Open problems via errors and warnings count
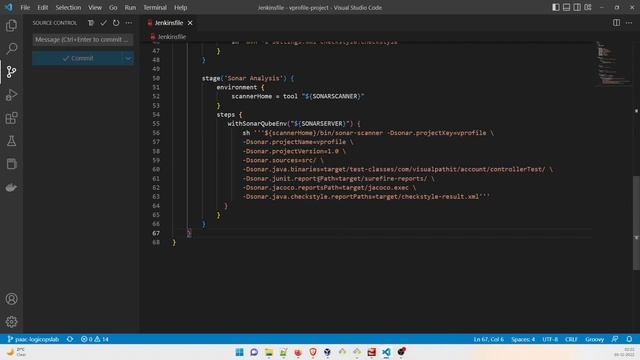The image size is (640, 360). pos(95,339)
